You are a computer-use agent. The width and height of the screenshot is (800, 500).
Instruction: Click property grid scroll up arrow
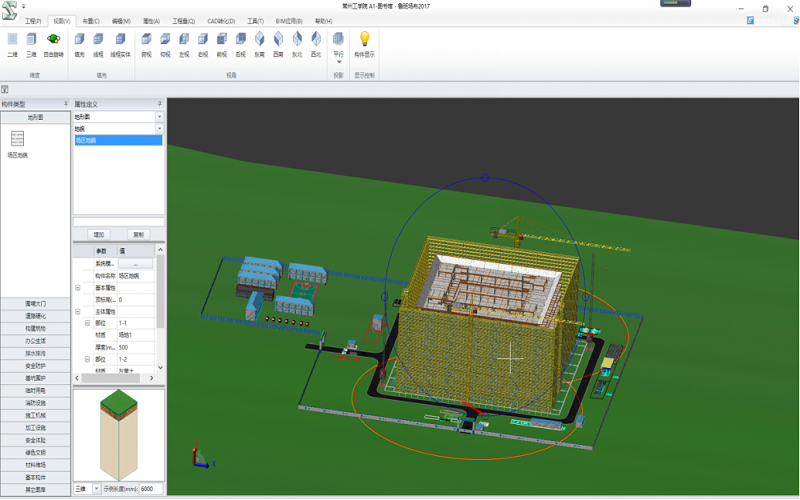click(x=160, y=249)
